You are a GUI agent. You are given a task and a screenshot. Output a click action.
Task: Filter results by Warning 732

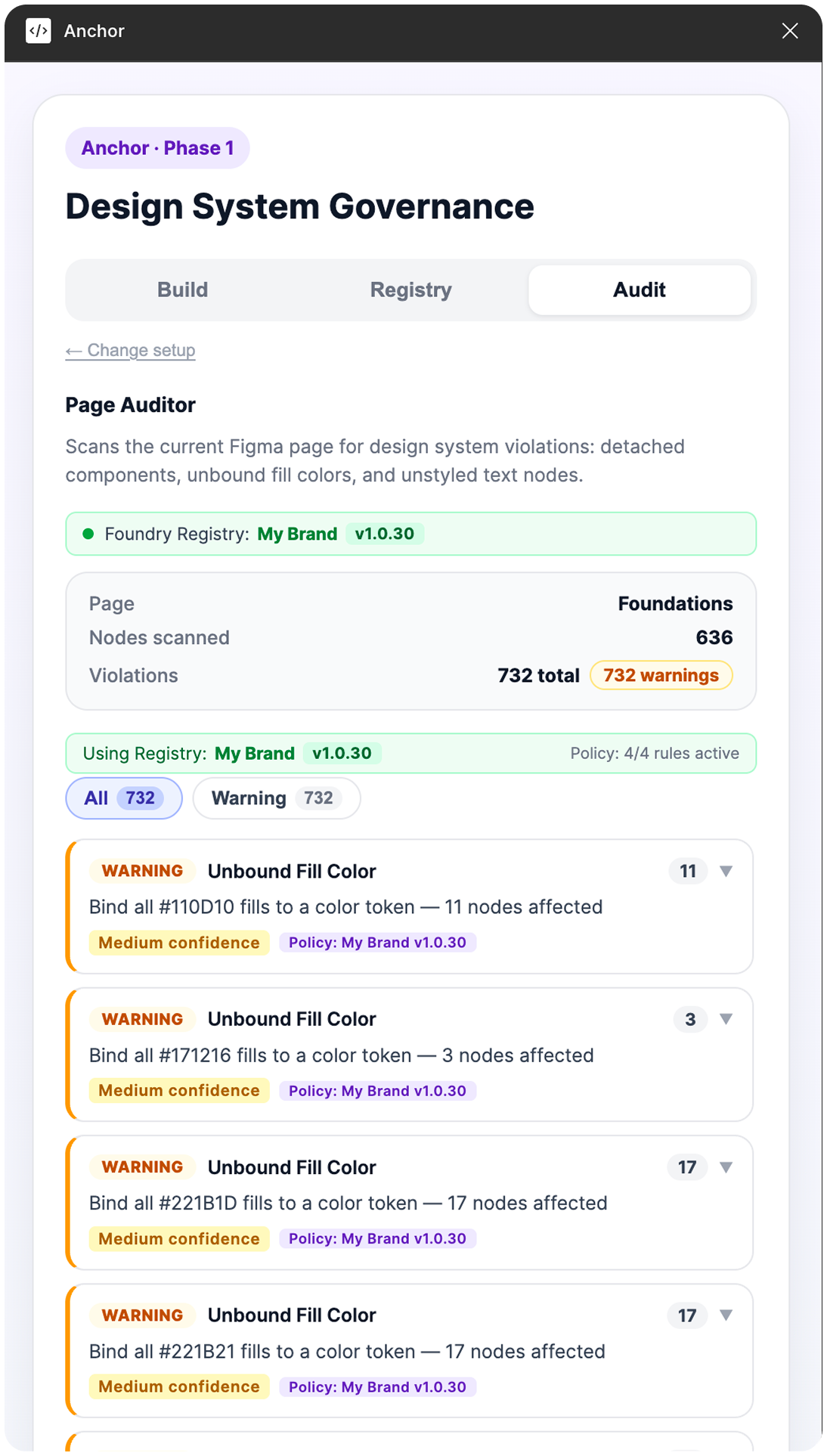pyautogui.click(x=277, y=798)
